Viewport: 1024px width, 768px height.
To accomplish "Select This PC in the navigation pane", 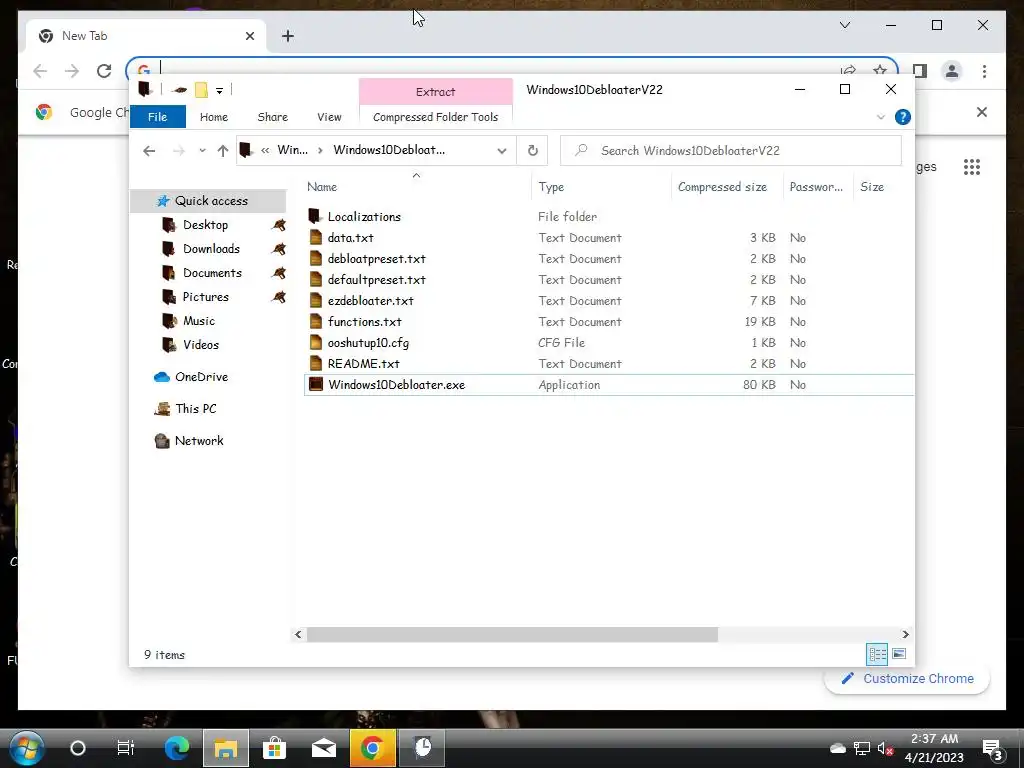I will pyautogui.click(x=195, y=409).
